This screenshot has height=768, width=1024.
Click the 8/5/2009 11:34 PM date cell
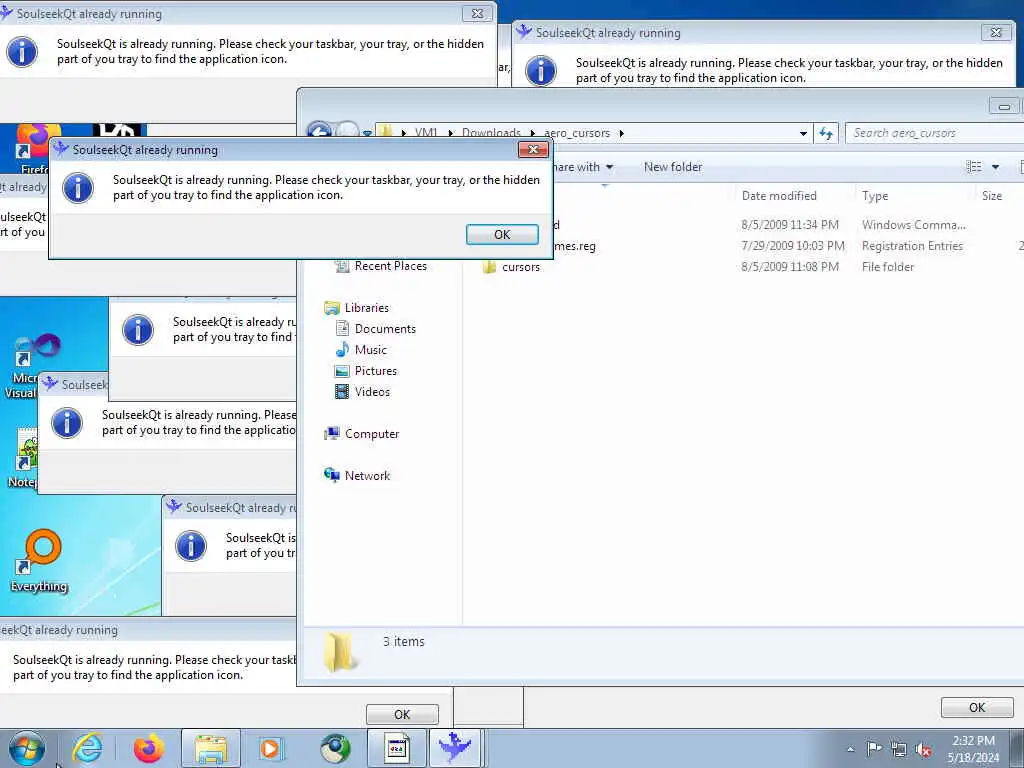tap(790, 225)
